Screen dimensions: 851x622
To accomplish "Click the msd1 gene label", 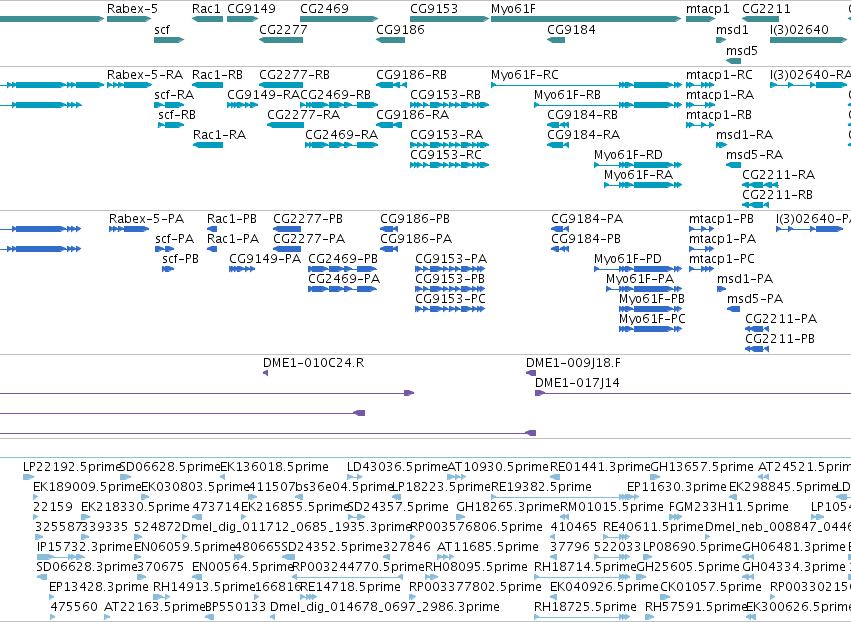I will [x=732, y=29].
